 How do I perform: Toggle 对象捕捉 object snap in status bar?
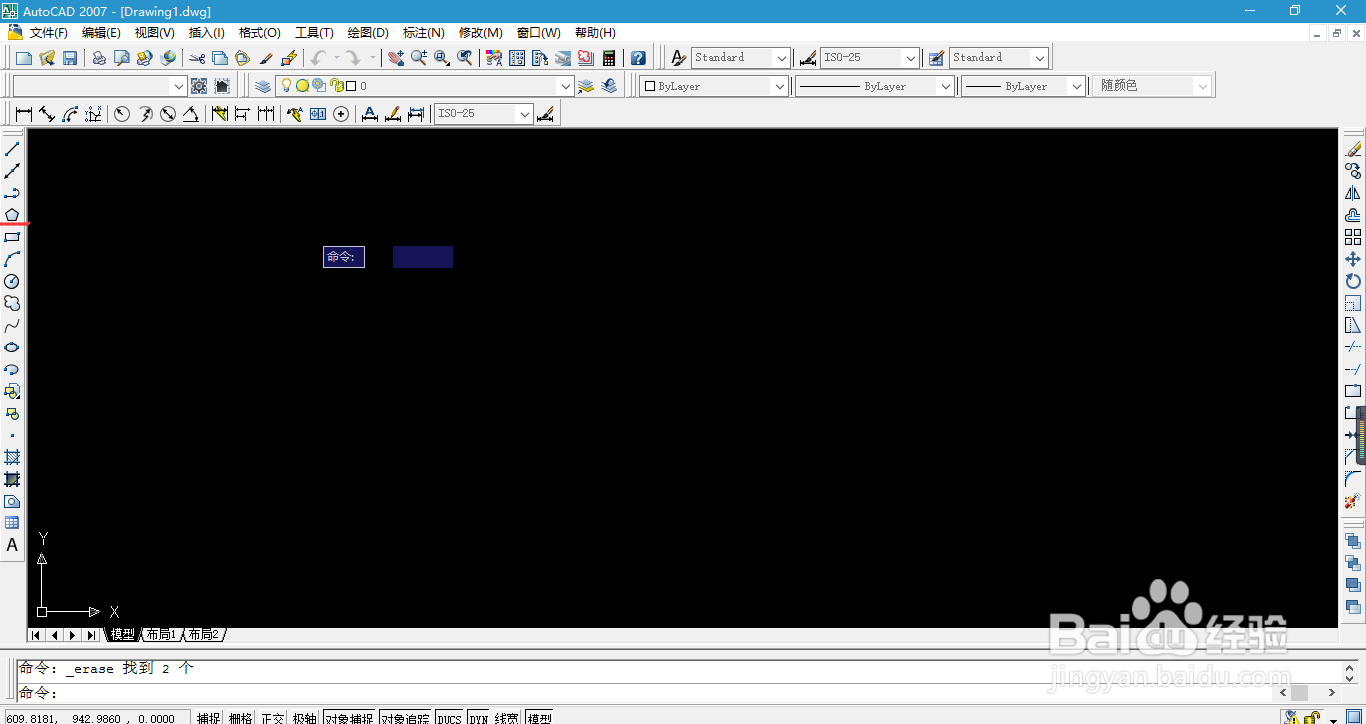point(349,718)
